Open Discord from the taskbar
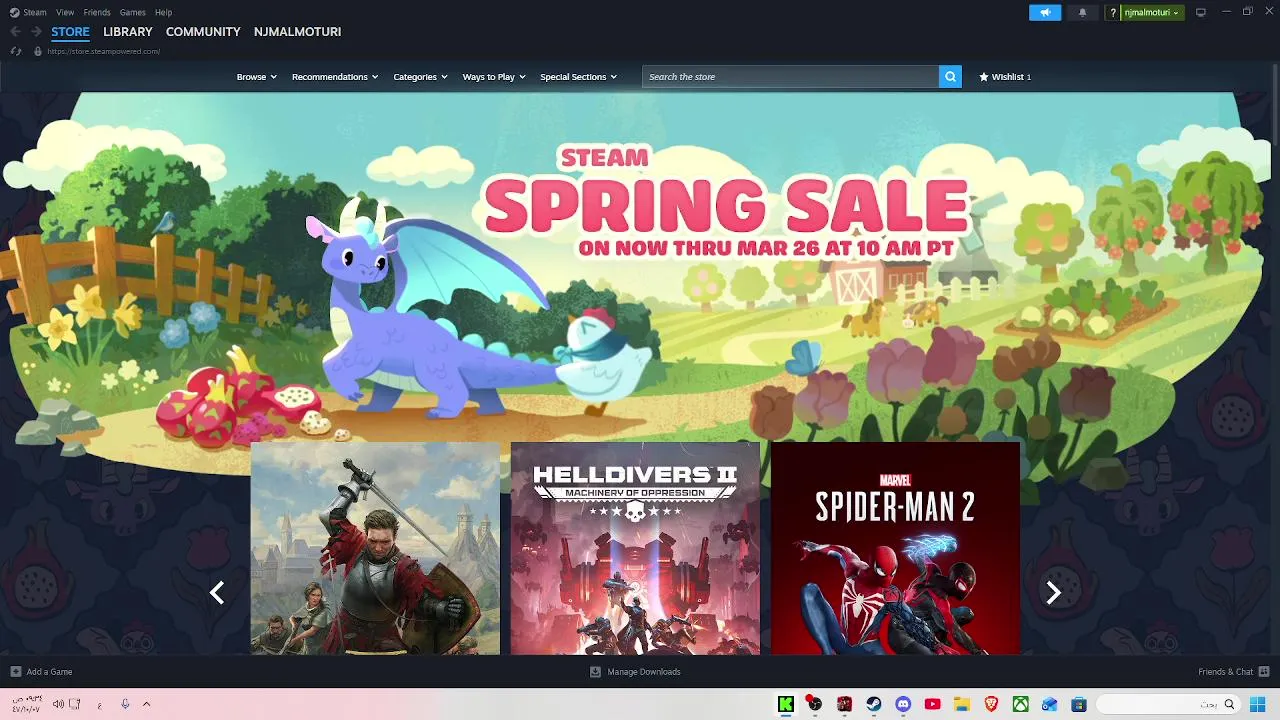The height and width of the screenshot is (720, 1280). pos(903,704)
